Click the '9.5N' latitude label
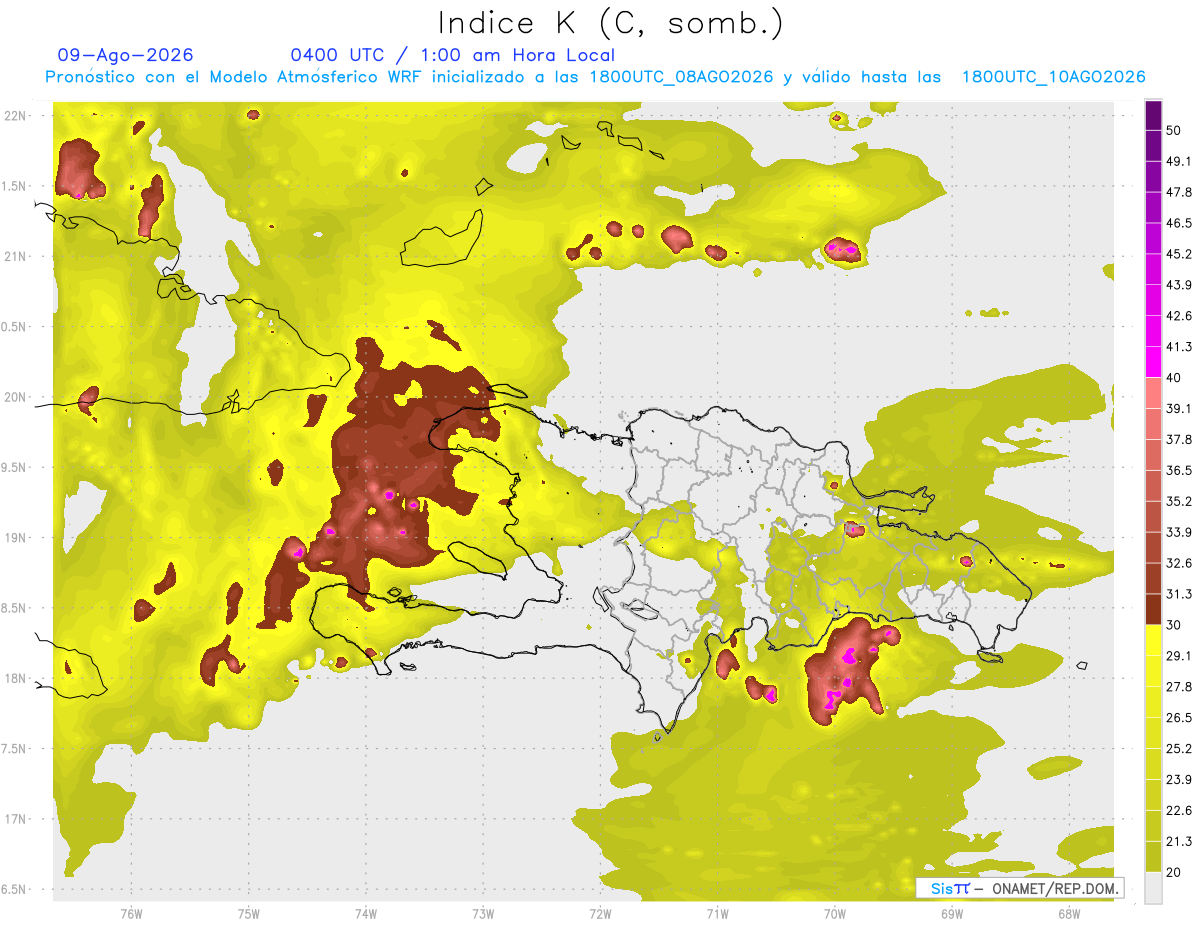The height and width of the screenshot is (927, 1200). click(14, 467)
